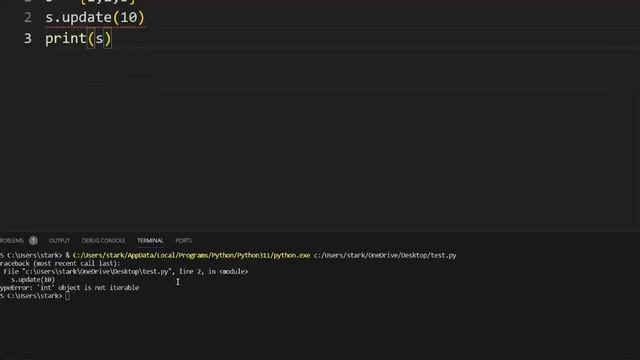Click line number 3 in gutter

point(28,39)
